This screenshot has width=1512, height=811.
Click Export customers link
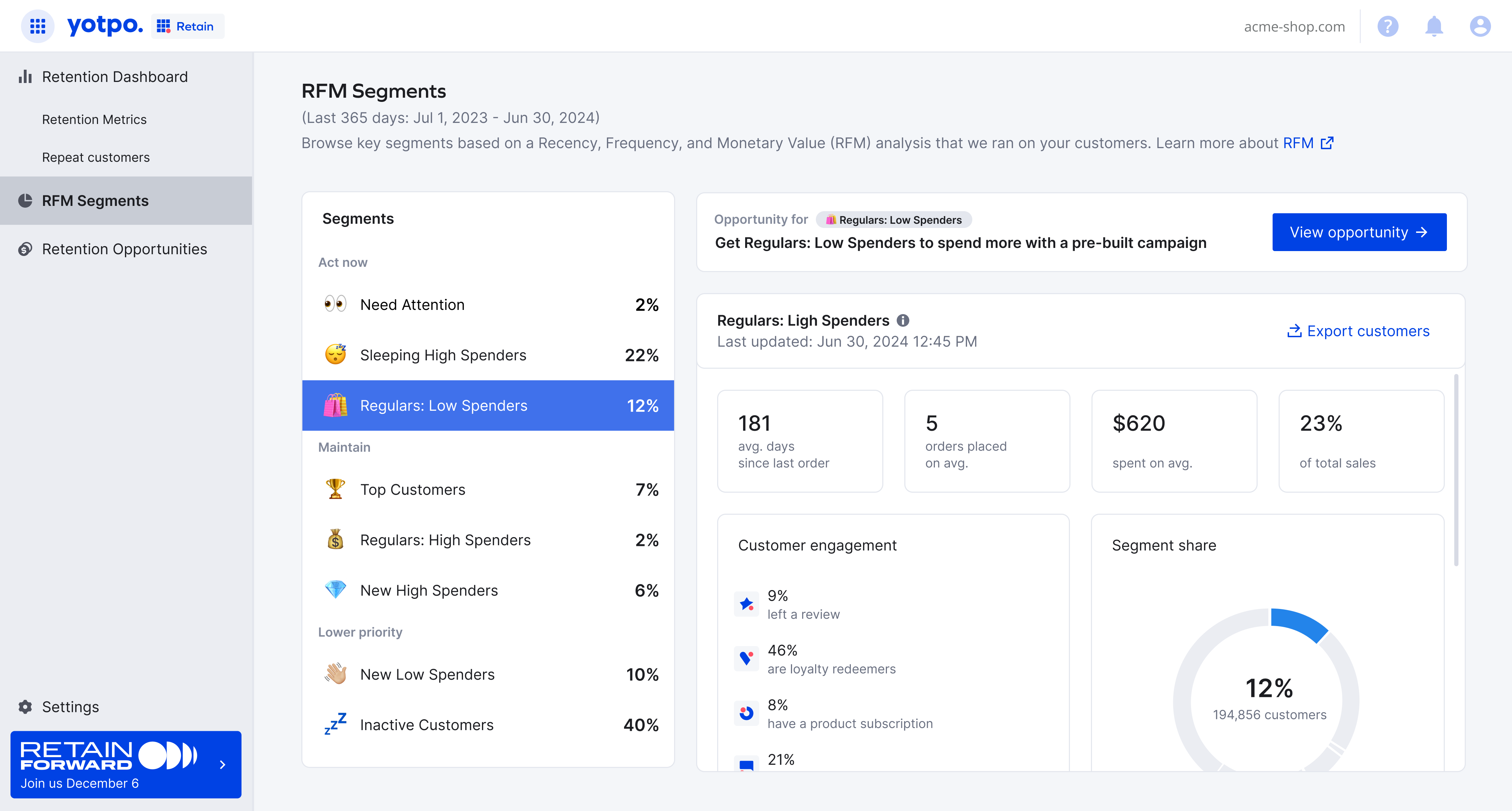(x=1358, y=331)
